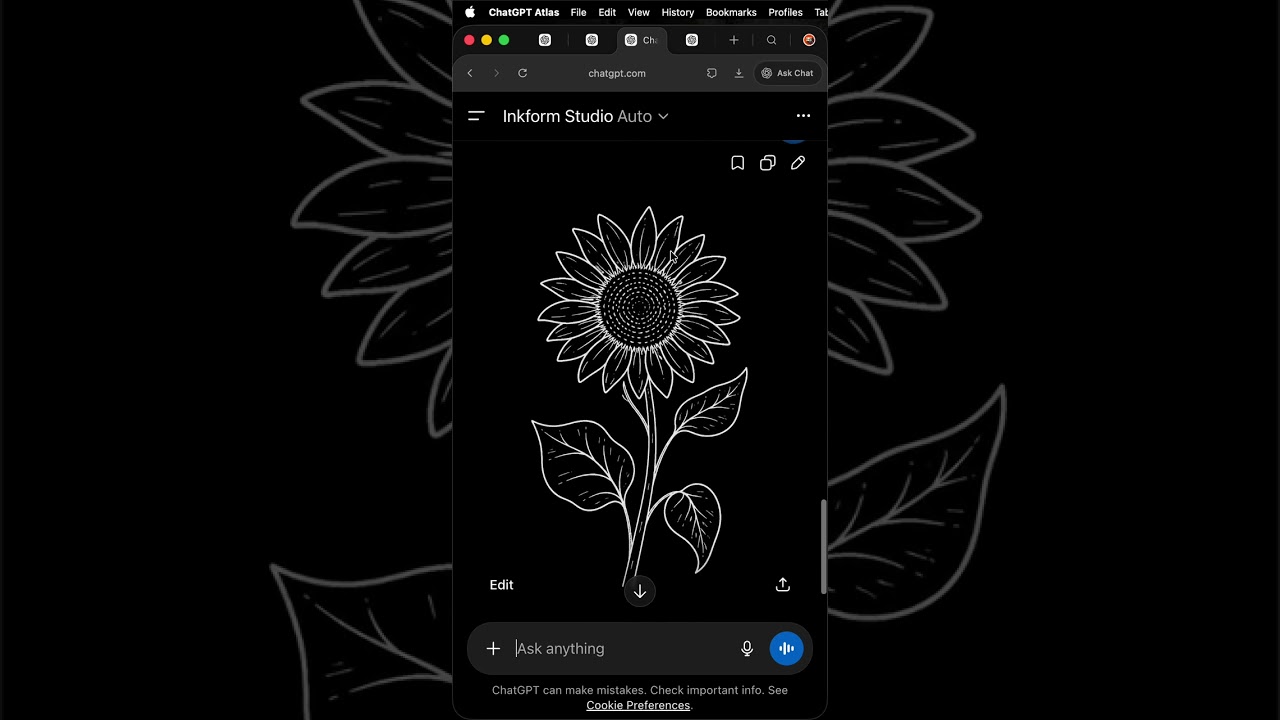
Task: Open the downloads icon in toolbar
Action: [739, 73]
